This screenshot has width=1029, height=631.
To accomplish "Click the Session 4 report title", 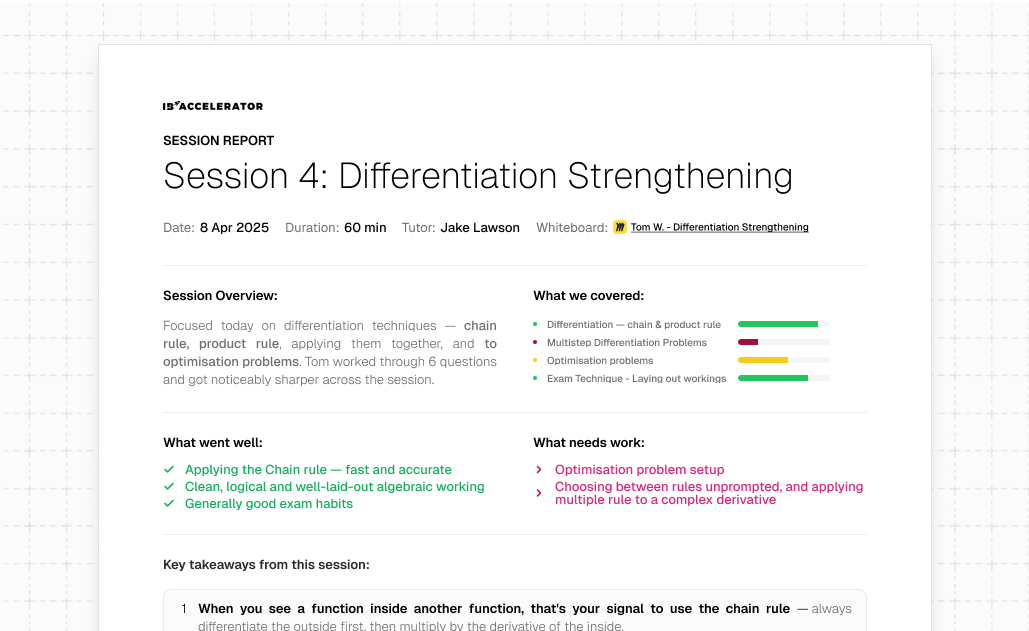I will tap(478, 176).
